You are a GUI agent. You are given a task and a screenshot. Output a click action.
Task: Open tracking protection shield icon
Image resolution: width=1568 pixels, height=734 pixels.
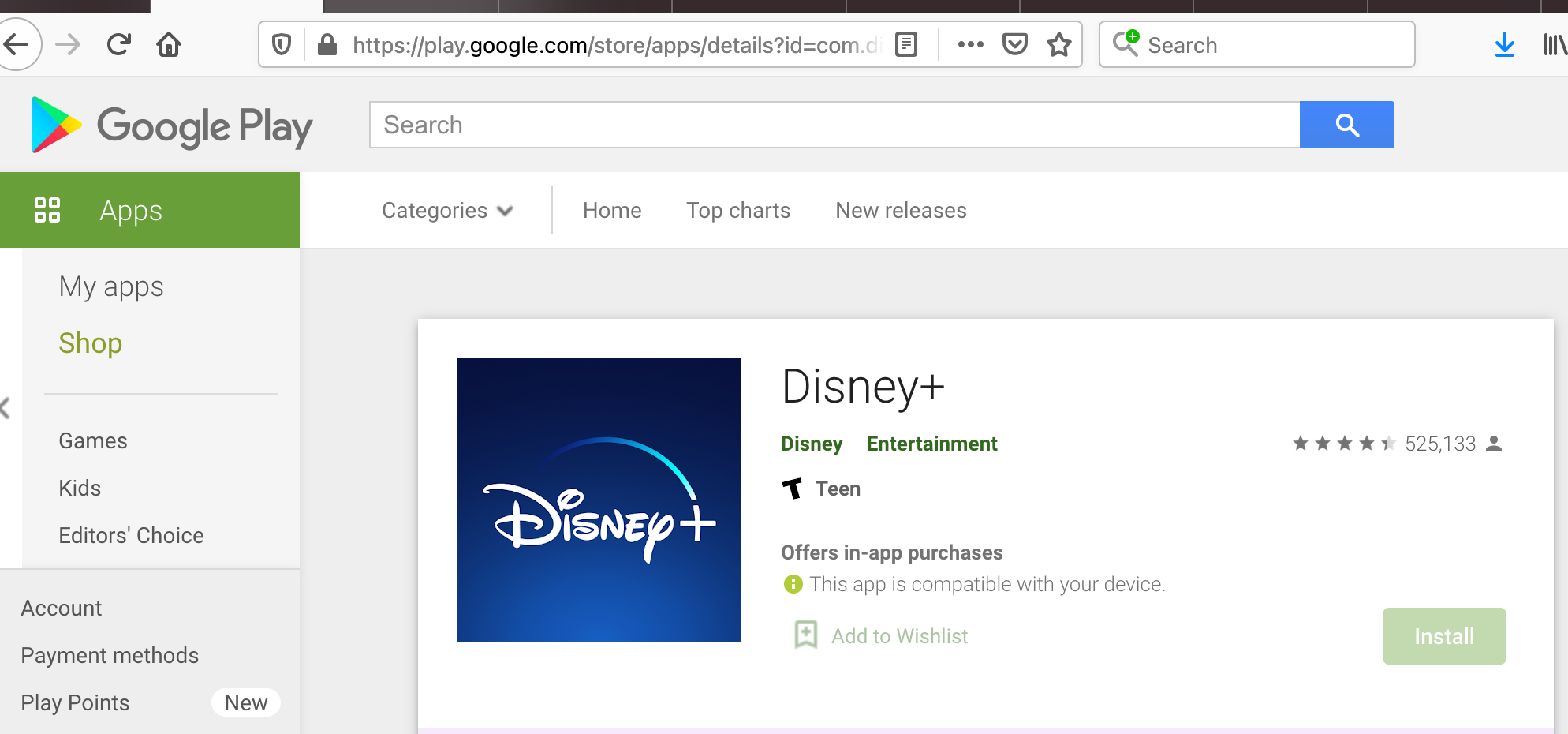tap(282, 45)
